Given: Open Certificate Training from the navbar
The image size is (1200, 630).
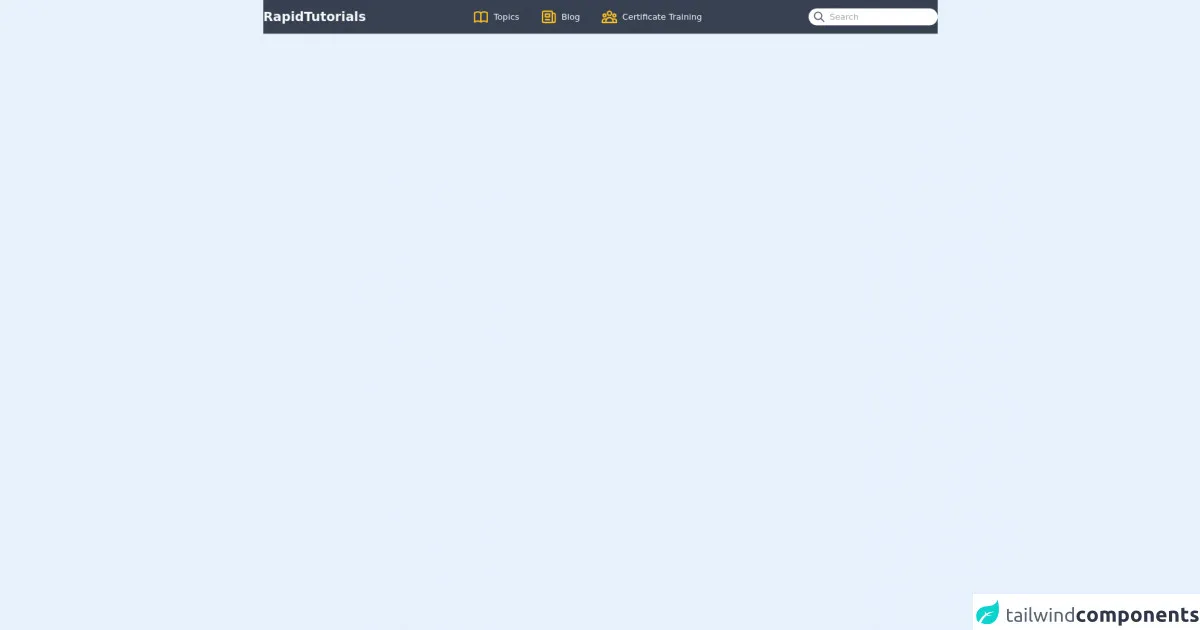Looking at the screenshot, I should 661,17.
